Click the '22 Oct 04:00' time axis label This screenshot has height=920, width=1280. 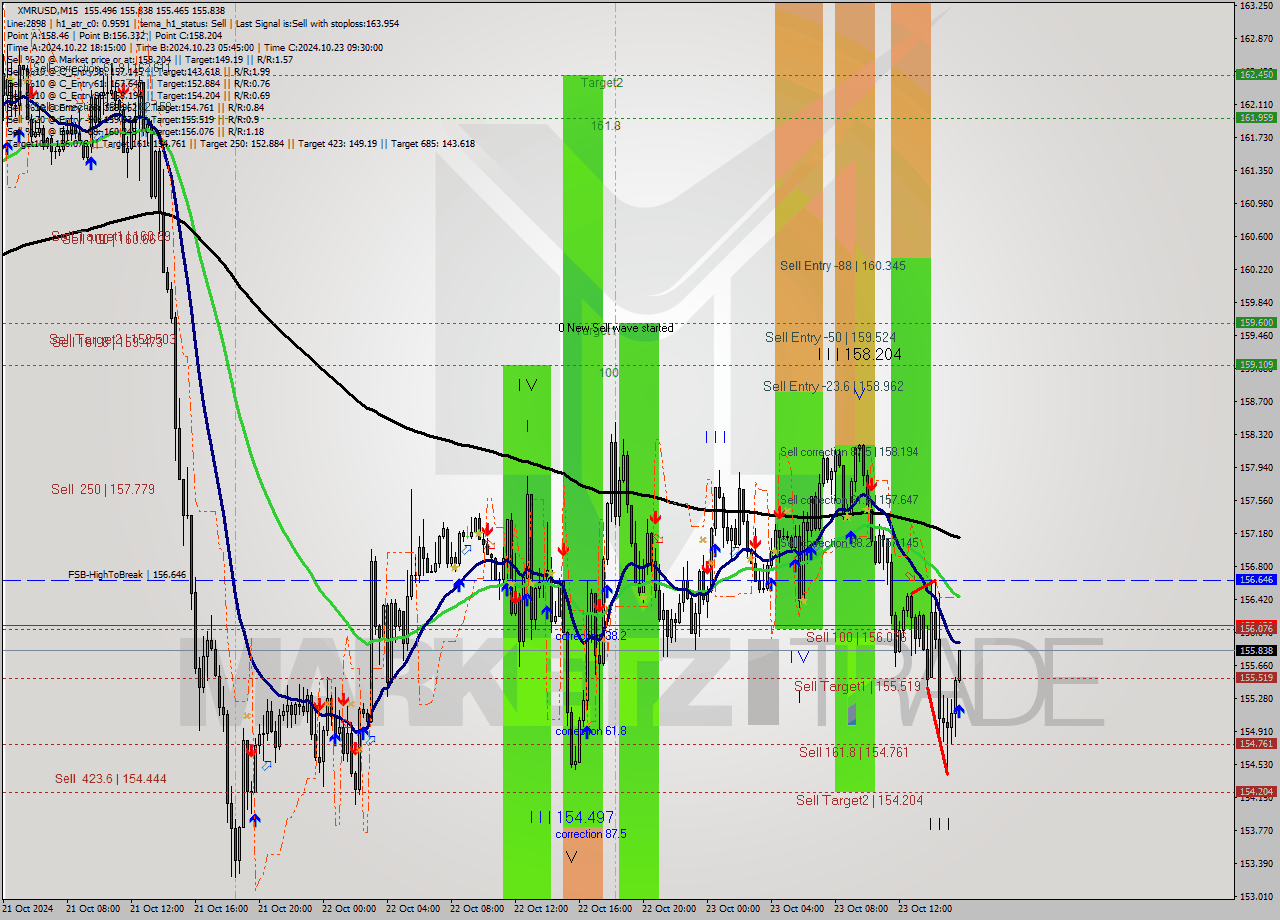[x=412, y=909]
